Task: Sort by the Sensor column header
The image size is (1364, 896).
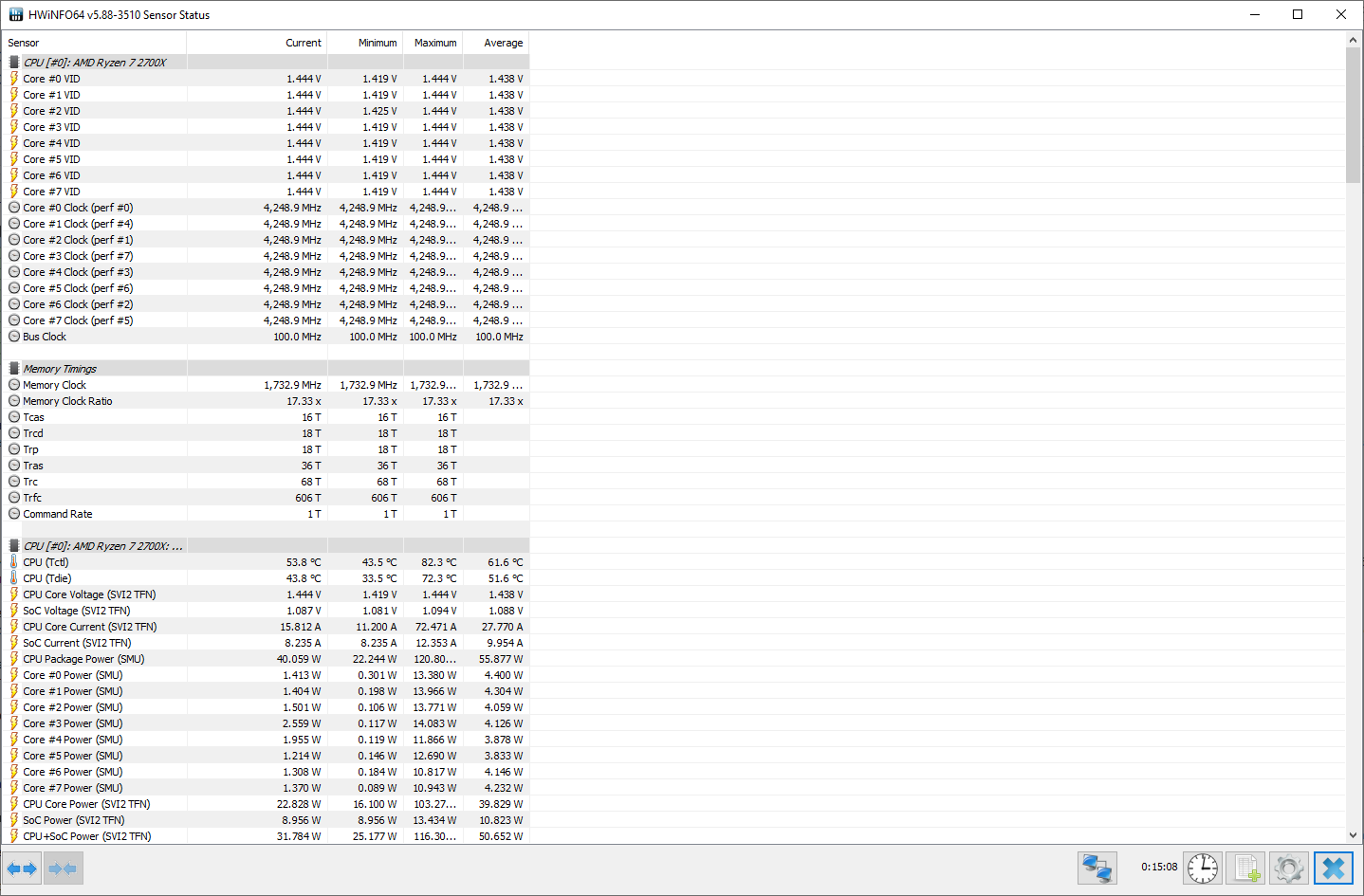Action: tap(94, 43)
